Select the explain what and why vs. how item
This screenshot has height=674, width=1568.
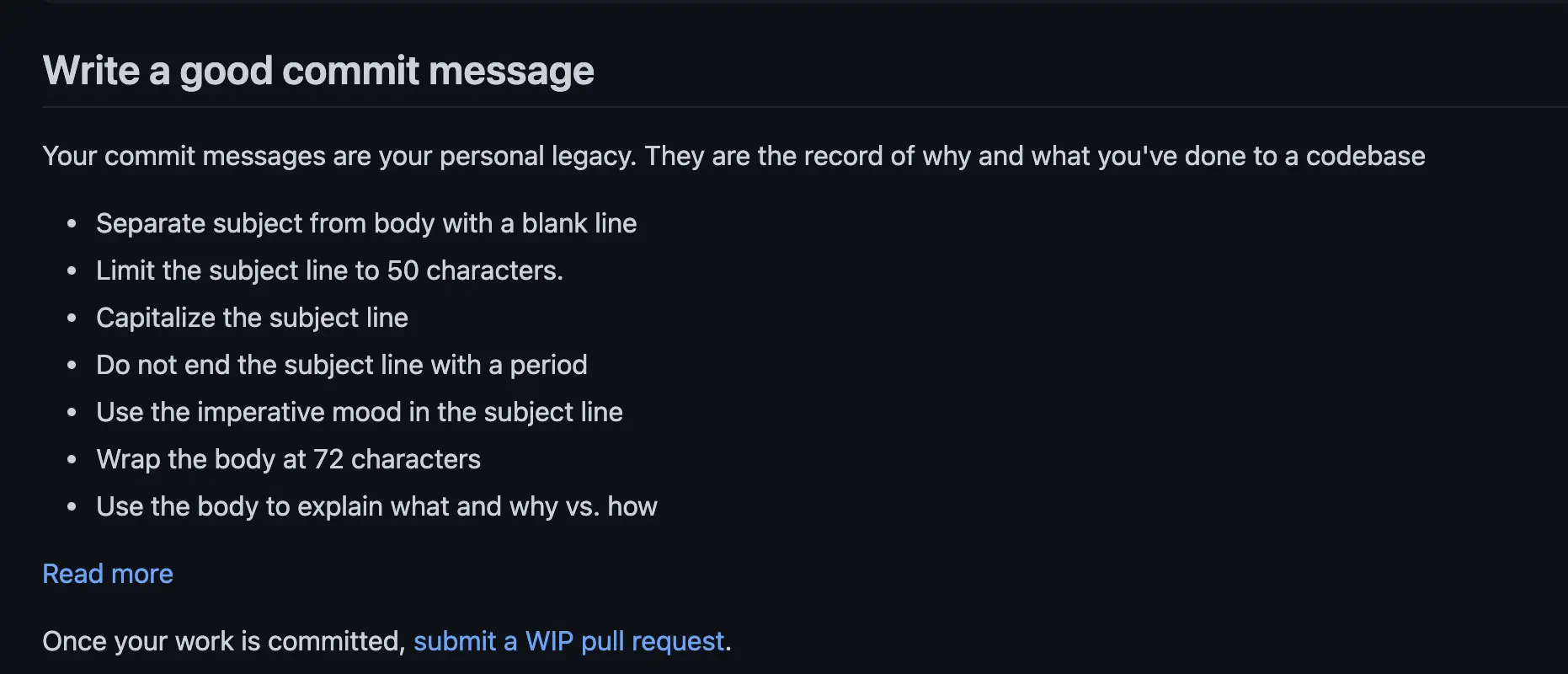tap(376, 506)
